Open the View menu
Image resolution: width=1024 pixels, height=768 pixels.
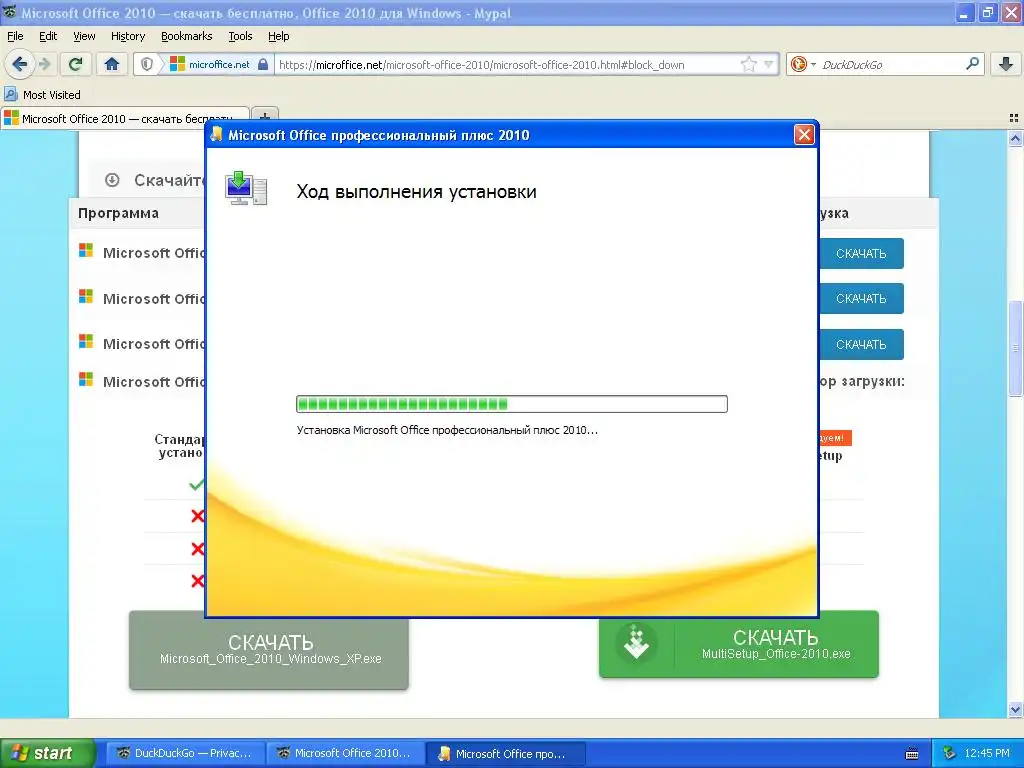pyautogui.click(x=84, y=36)
